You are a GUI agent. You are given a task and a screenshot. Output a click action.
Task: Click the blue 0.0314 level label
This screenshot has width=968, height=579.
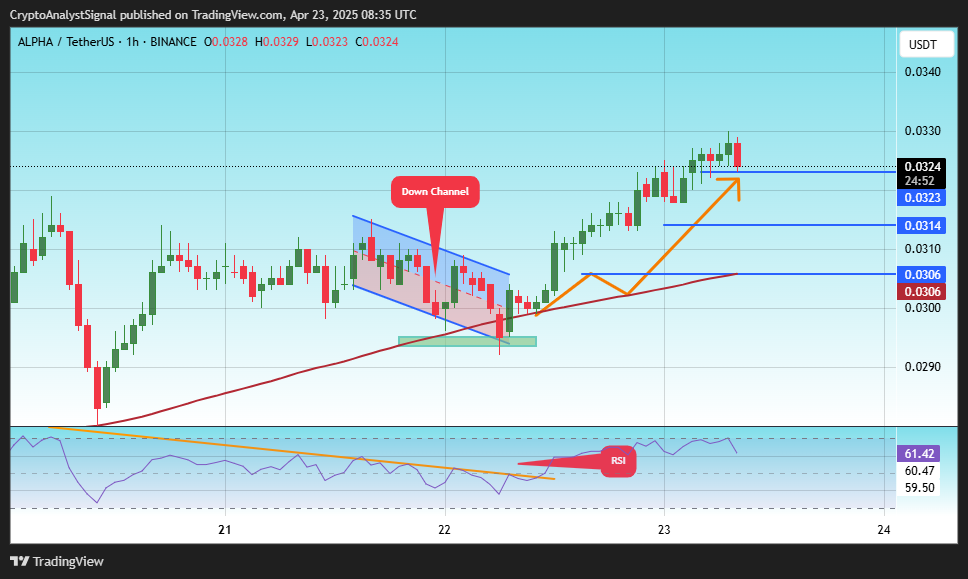pyautogui.click(x=922, y=226)
